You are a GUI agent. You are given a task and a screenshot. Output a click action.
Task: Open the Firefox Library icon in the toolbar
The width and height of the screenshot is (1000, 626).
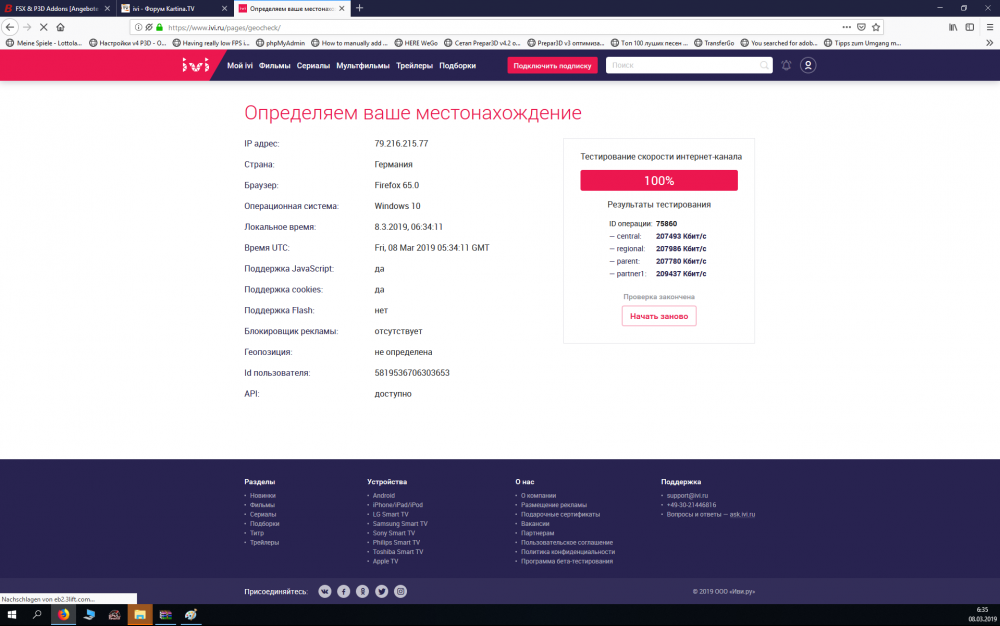pyautogui.click(x=952, y=28)
